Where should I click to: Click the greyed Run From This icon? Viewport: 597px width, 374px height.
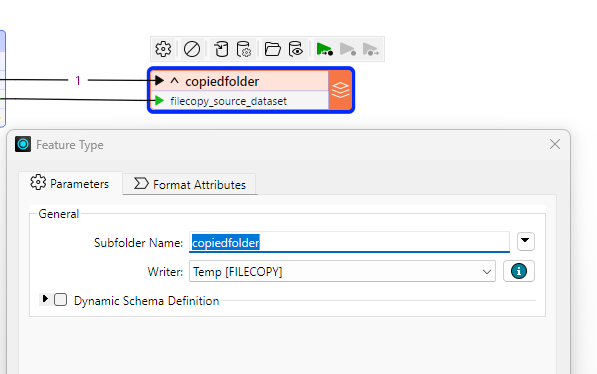point(348,49)
